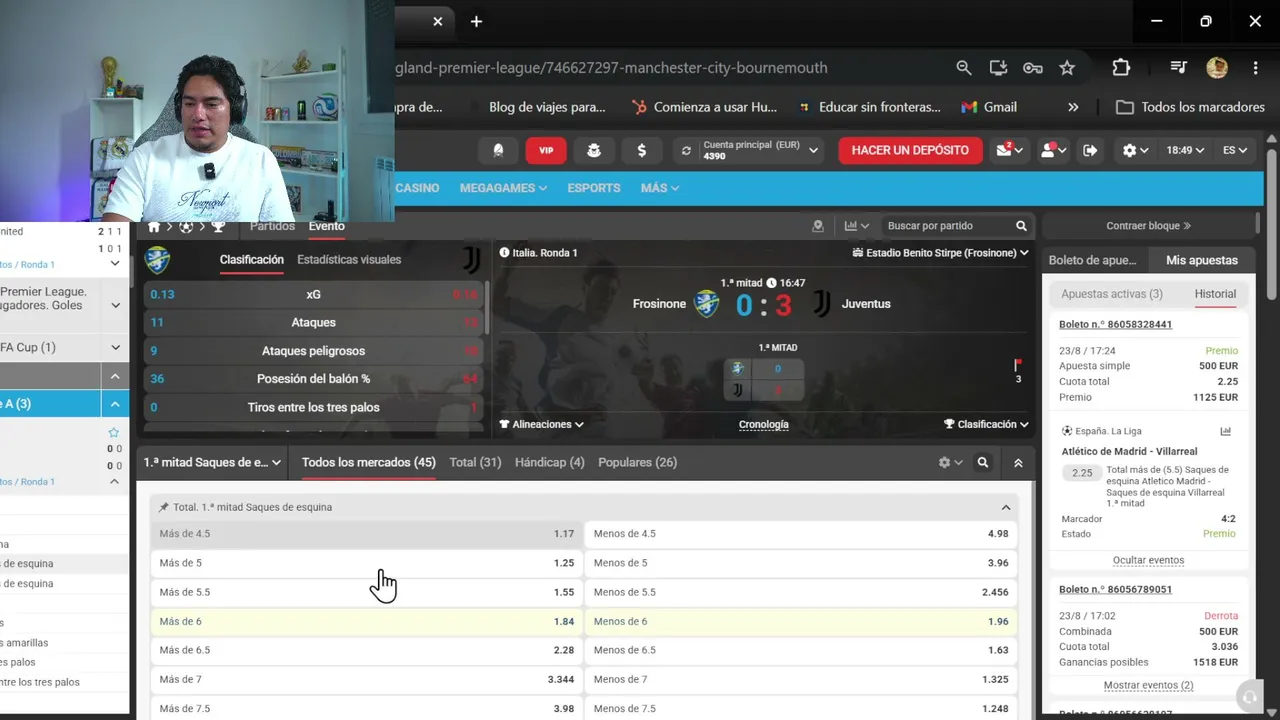Expand the Clasificación dropdown under scoreboard
The width and height of the screenshot is (1280, 720).
(x=986, y=424)
